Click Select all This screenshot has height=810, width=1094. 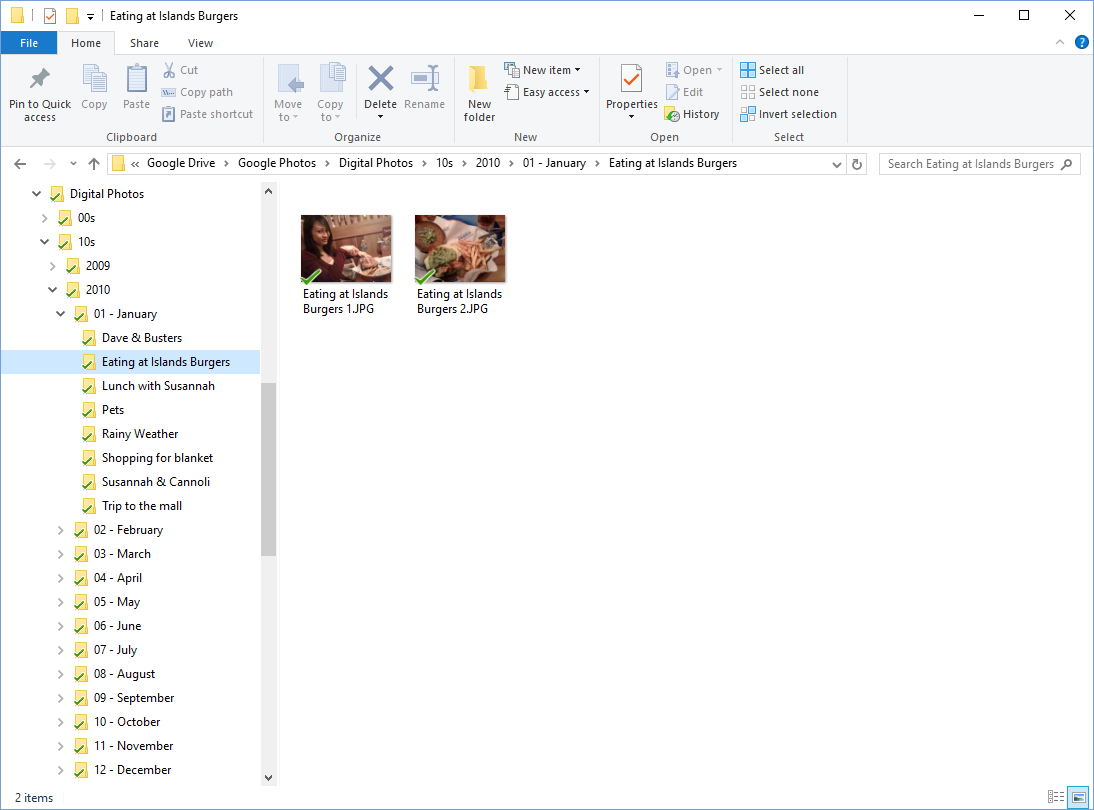[x=772, y=70]
